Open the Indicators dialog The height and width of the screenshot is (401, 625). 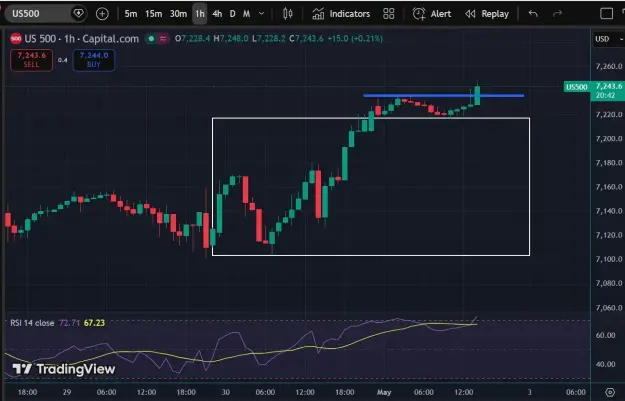click(341, 14)
